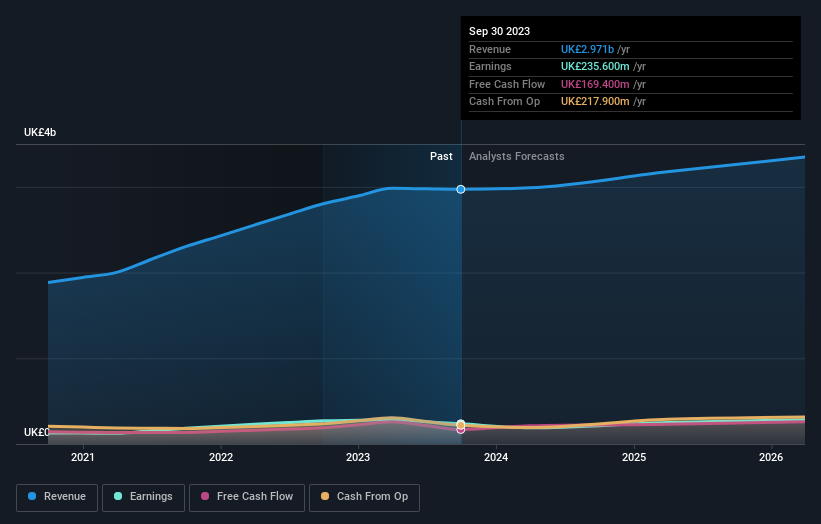Click the 2021 x-axis label
The image size is (821, 524).
pyautogui.click(x=83, y=457)
